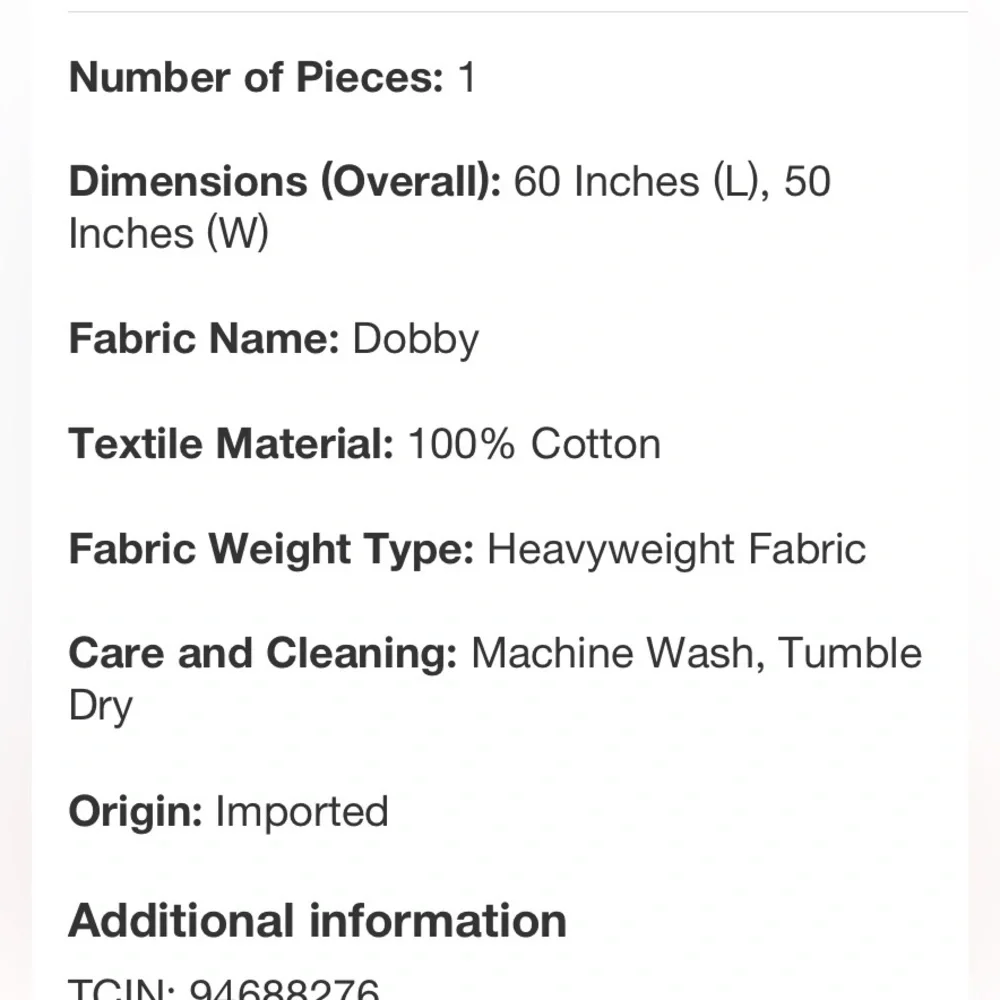Click the Origin label
1000x1000 pixels.
click(x=135, y=812)
